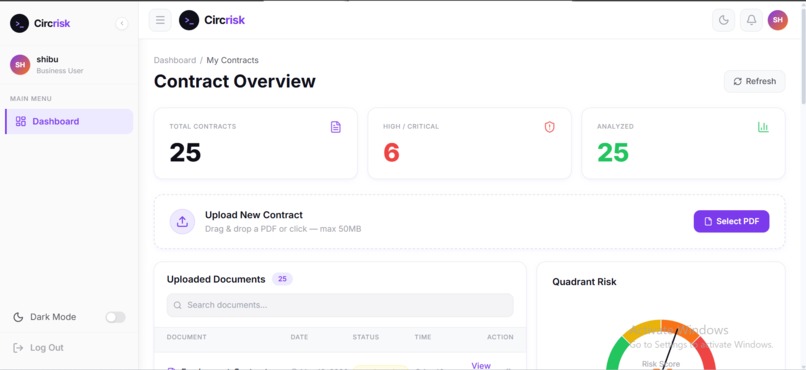
Task: Click the My Contracts breadcrumb
Action: click(232, 60)
